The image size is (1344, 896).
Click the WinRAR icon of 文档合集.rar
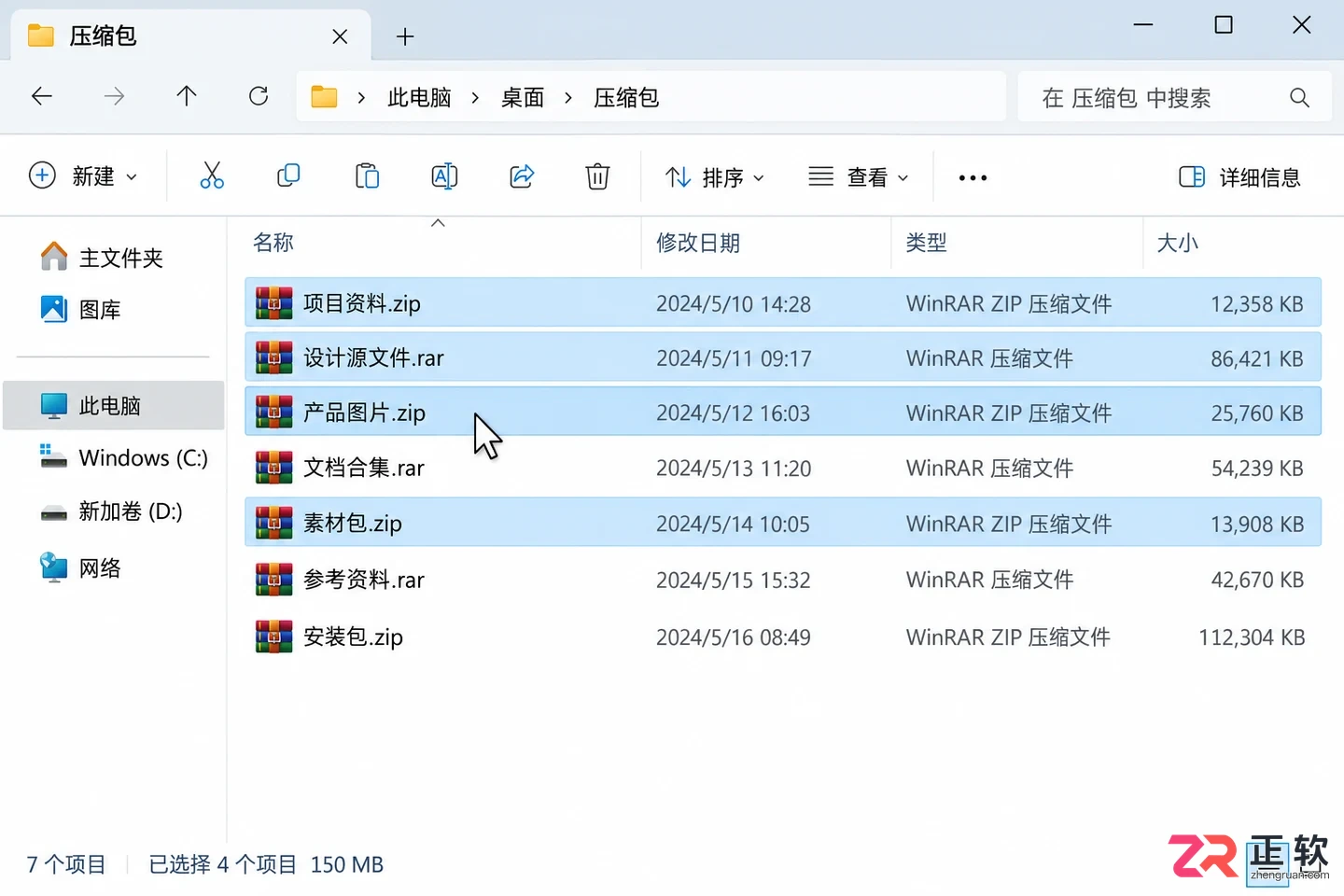(273, 468)
